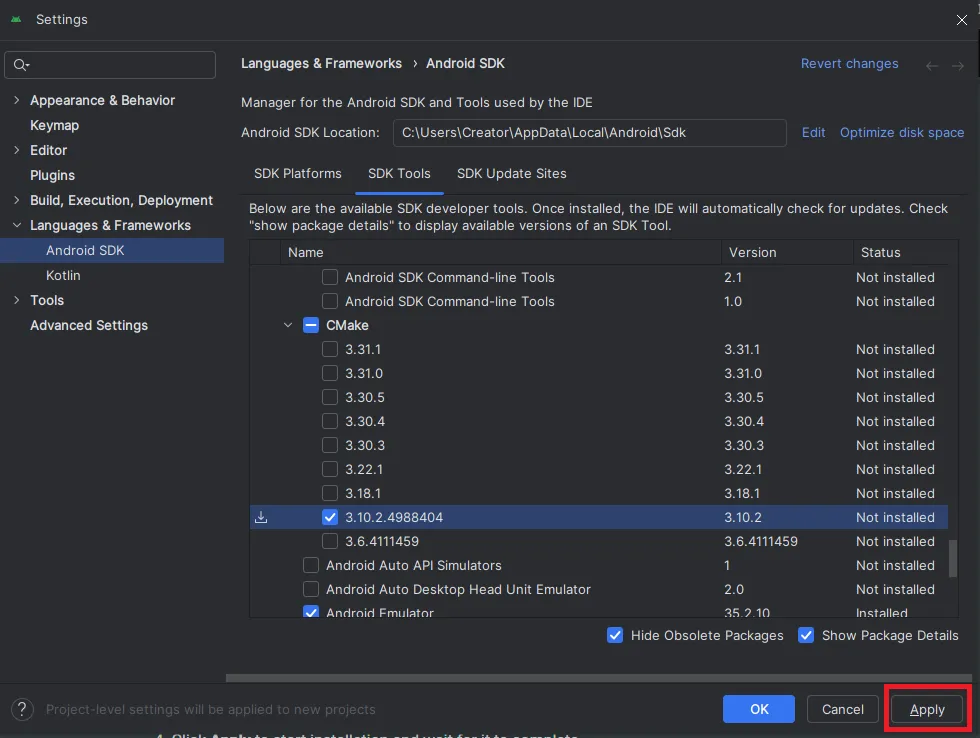
Task: Click Revert changes link
Action: (x=849, y=64)
